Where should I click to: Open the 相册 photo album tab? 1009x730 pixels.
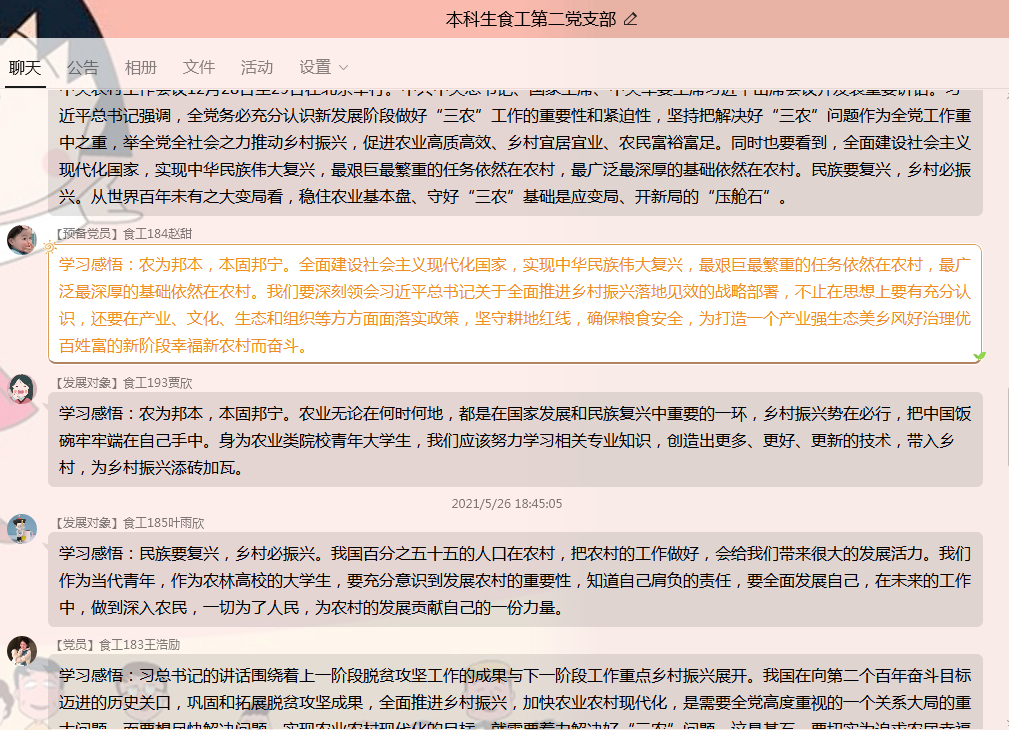point(139,67)
